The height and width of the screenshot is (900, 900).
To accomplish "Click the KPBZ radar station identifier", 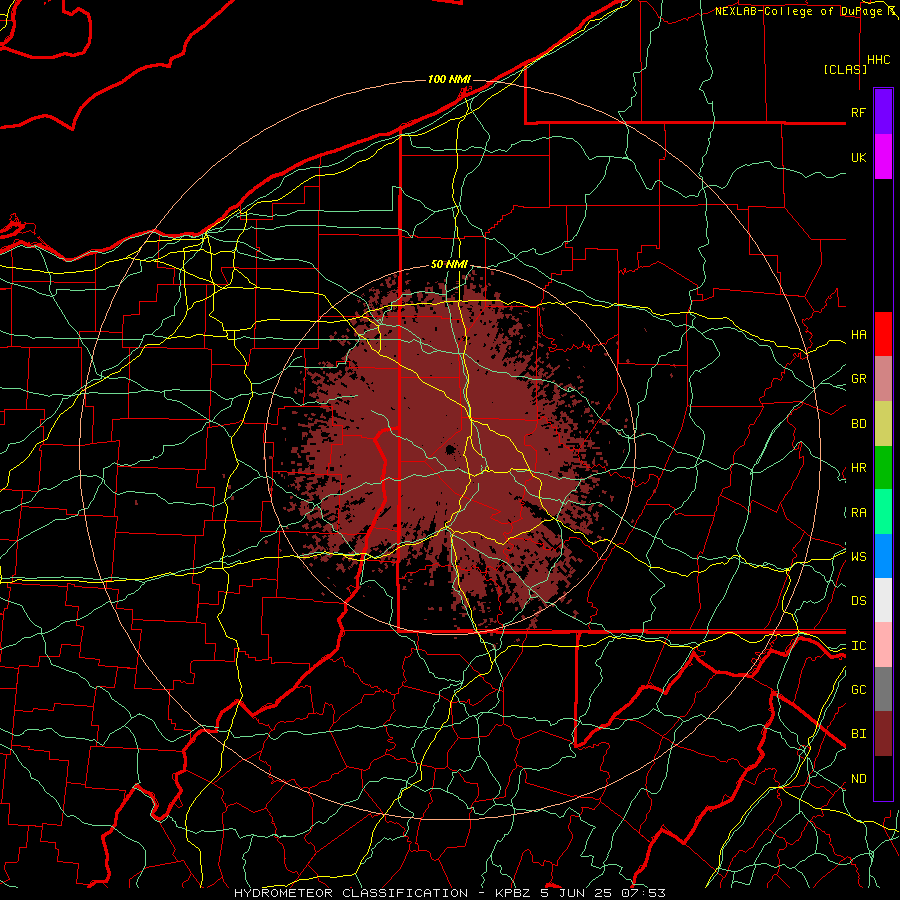I will pos(511,893).
